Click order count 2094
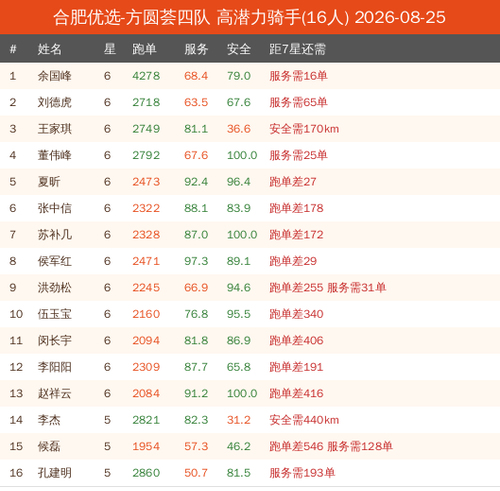The width and height of the screenshot is (500, 491). [146, 341]
